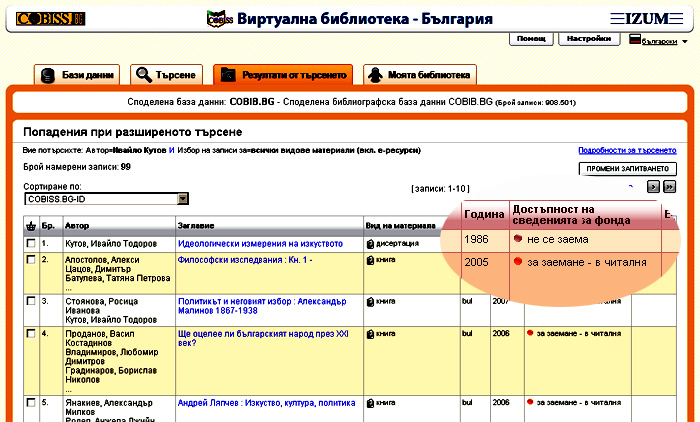Screen dimensions: 700x422
Task: Open the Моята библиотека tab
Action: point(420,75)
